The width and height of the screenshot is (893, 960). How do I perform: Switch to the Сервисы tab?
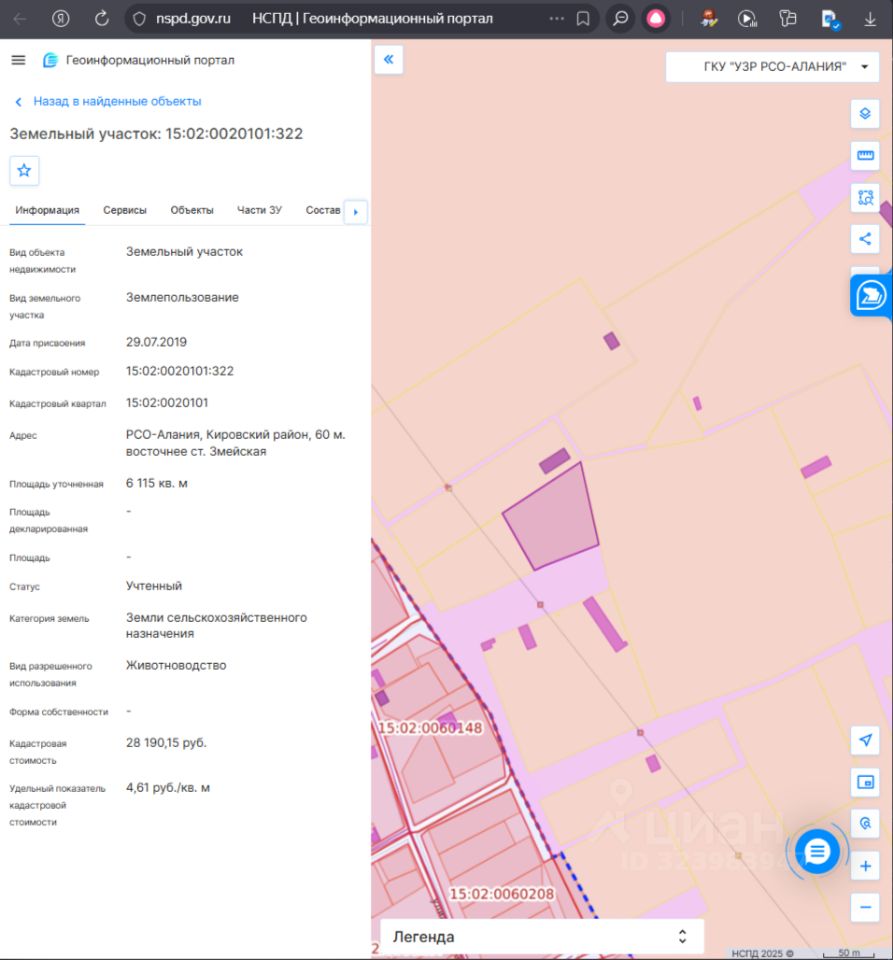[125, 210]
